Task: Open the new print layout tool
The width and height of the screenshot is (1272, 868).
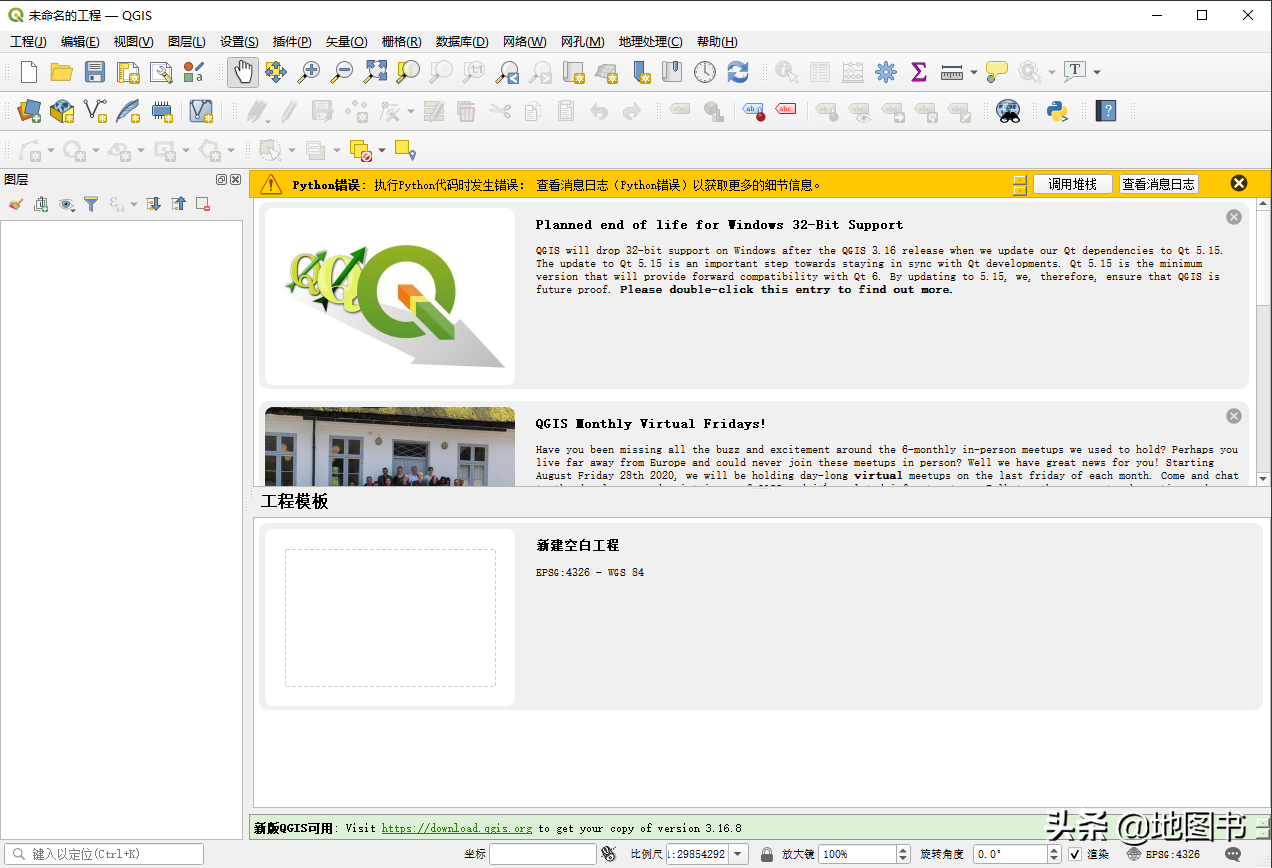Action: pyautogui.click(x=128, y=72)
